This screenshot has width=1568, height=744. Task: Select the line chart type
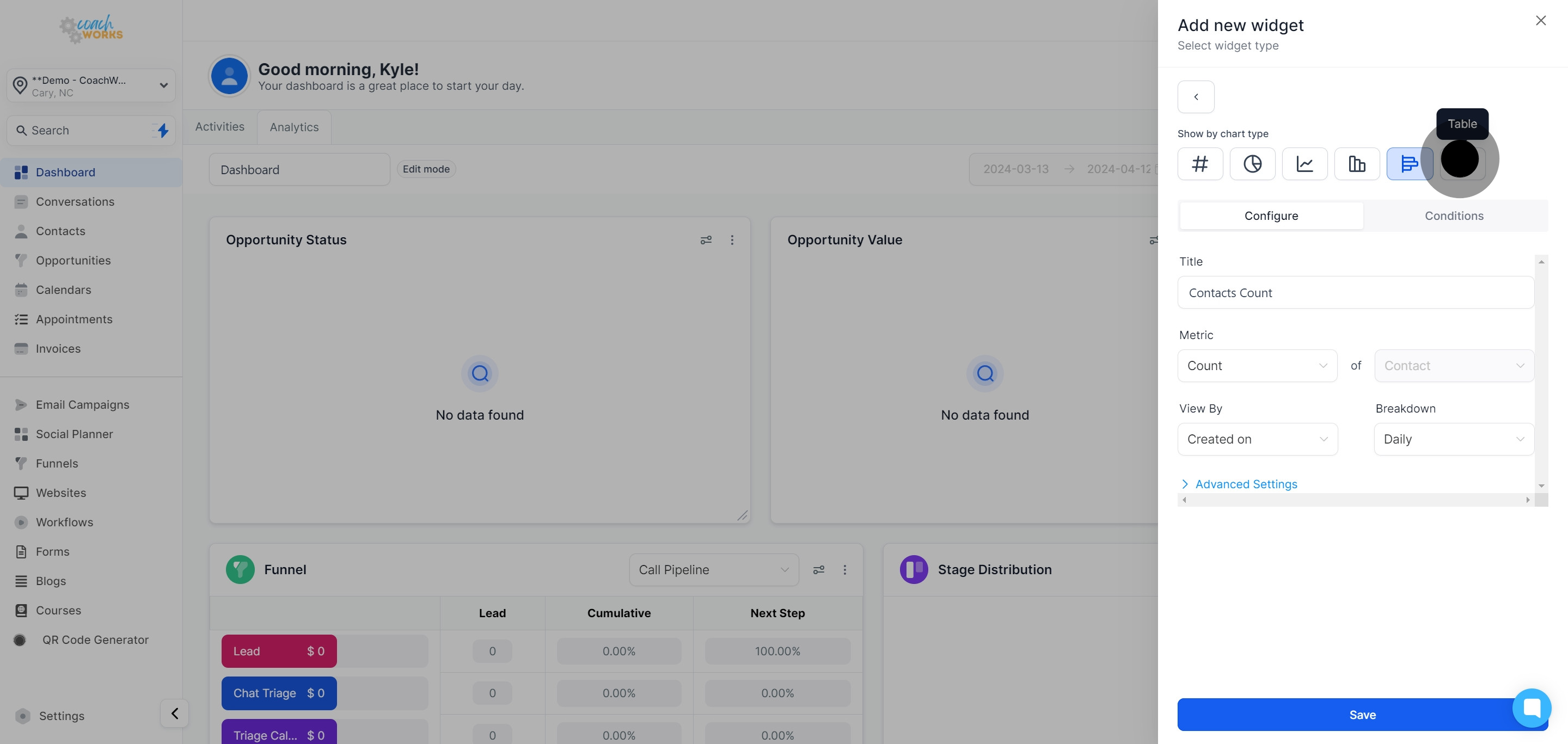pos(1304,164)
